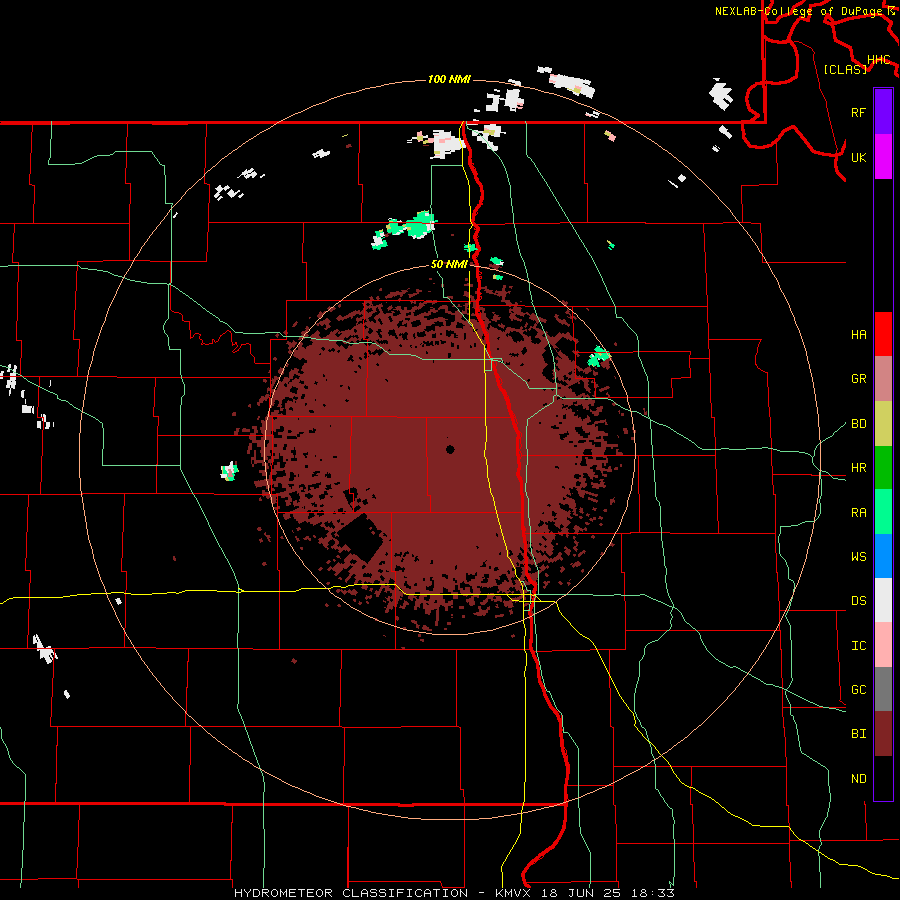Click the RA light green legend swatch

click(x=883, y=512)
